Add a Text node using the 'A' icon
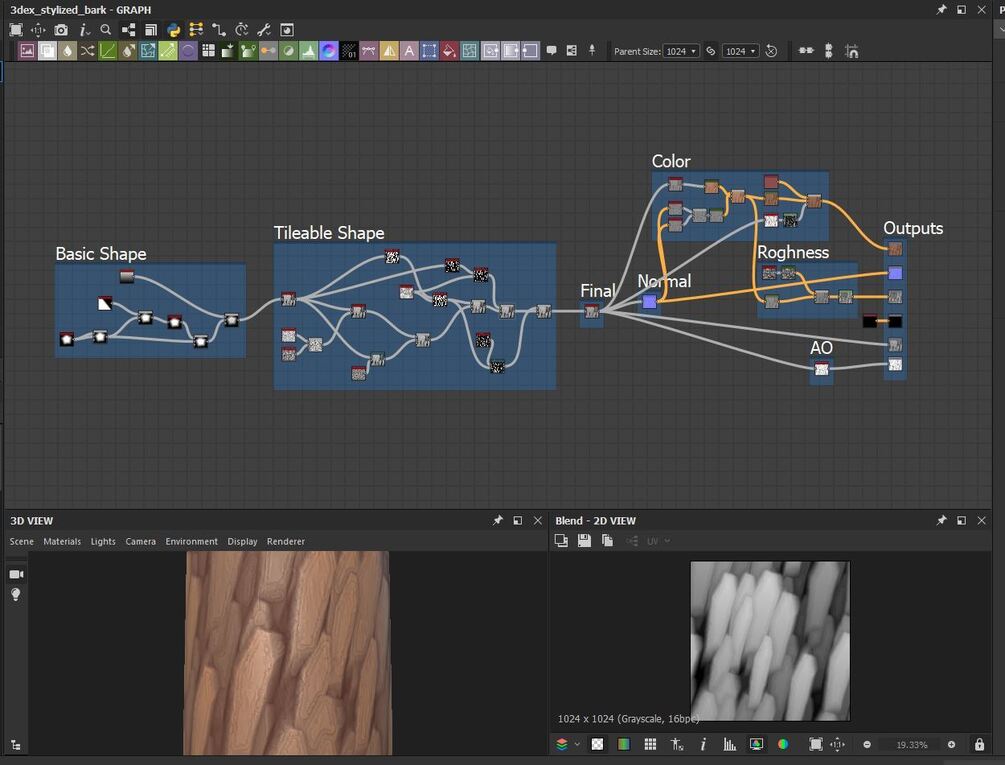This screenshot has width=1005, height=765. click(x=408, y=51)
